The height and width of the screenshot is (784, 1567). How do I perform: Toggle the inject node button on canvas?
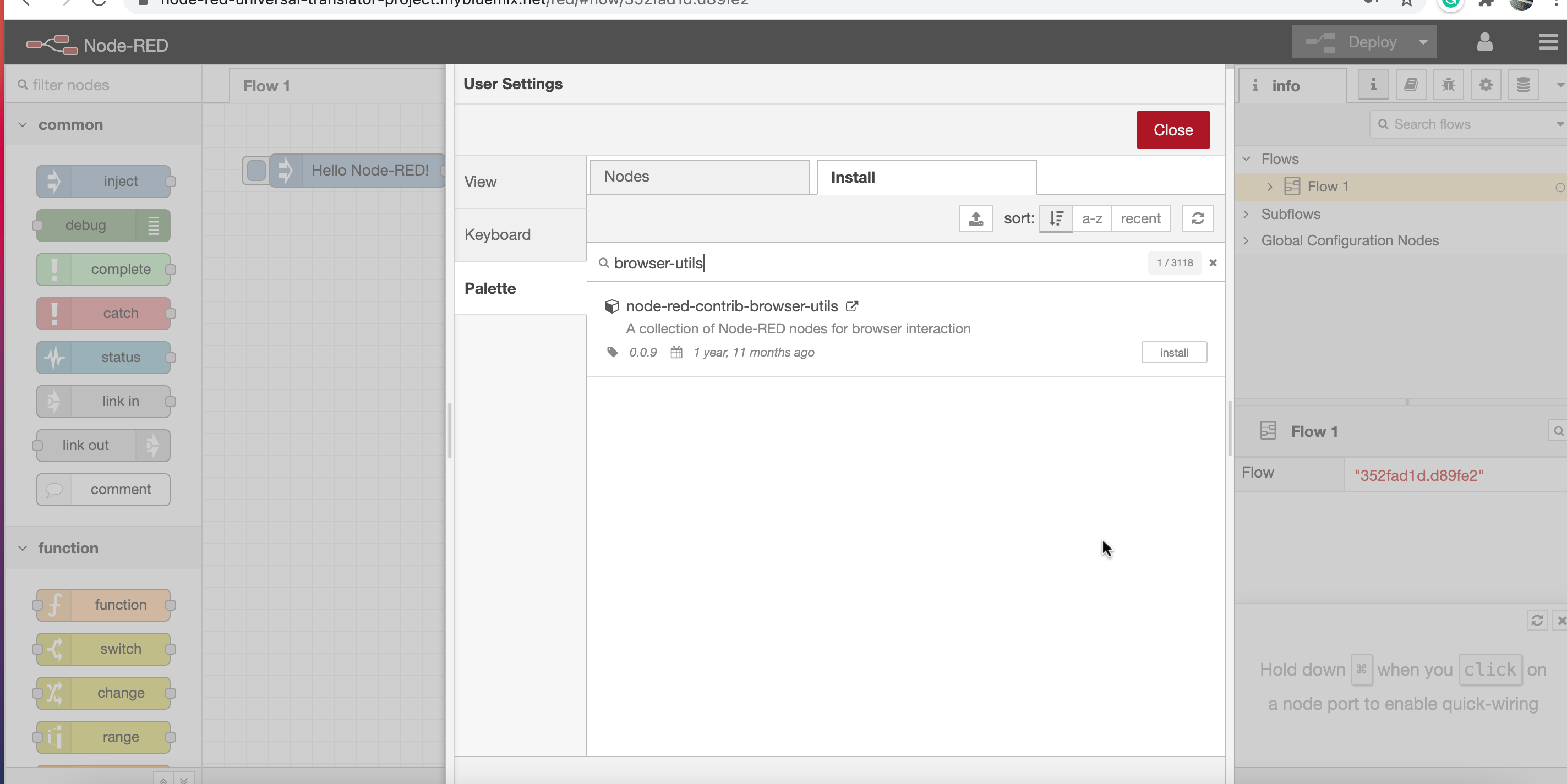click(256, 171)
